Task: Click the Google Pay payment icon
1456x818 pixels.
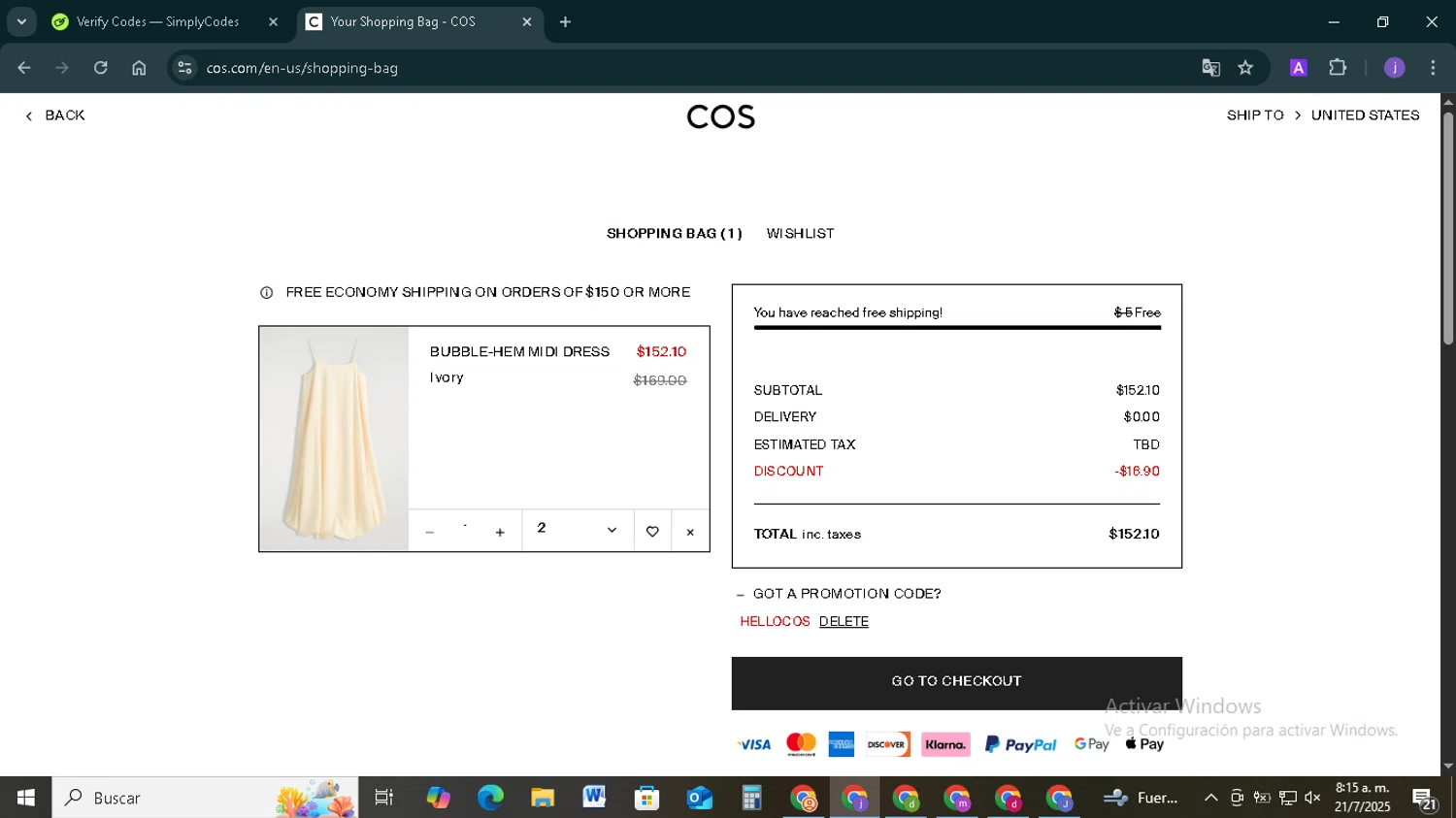Action: (x=1091, y=744)
